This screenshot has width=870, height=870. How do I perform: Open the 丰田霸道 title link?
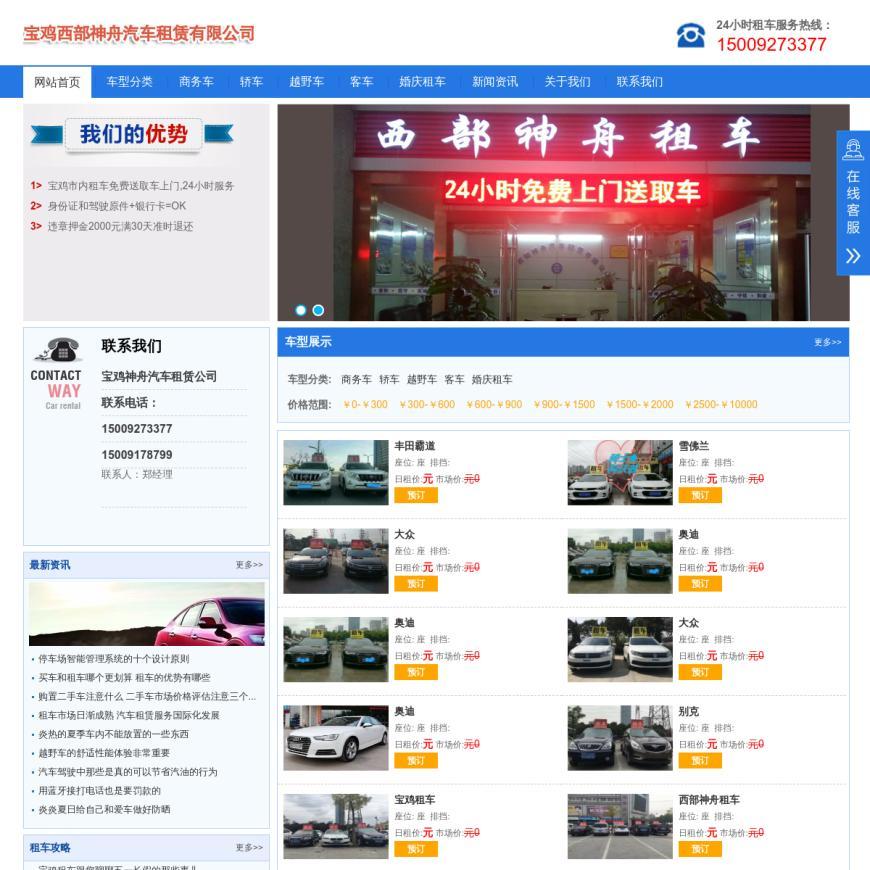(414, 446)
